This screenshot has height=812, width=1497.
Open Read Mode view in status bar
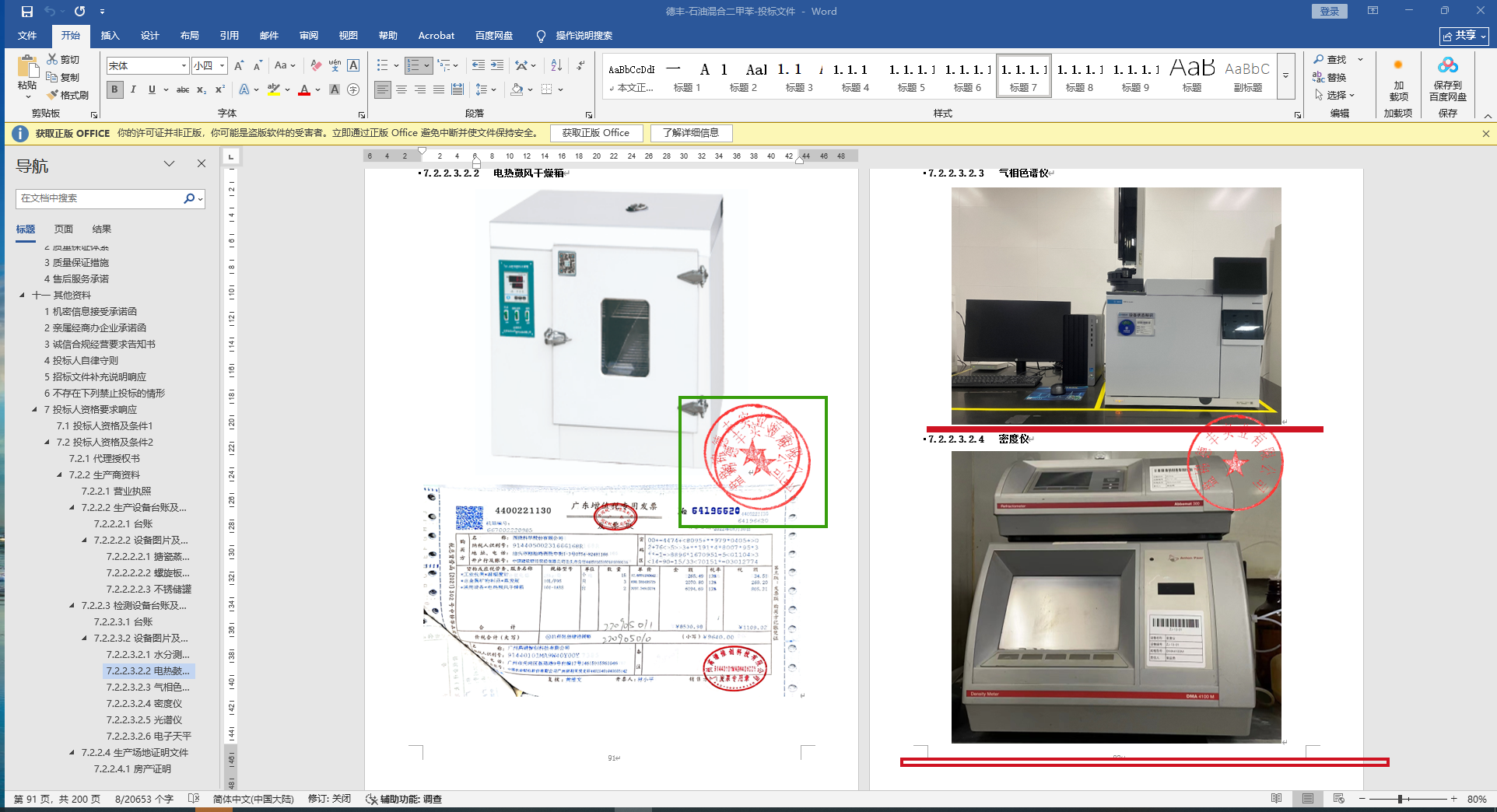pos(1276,799)
